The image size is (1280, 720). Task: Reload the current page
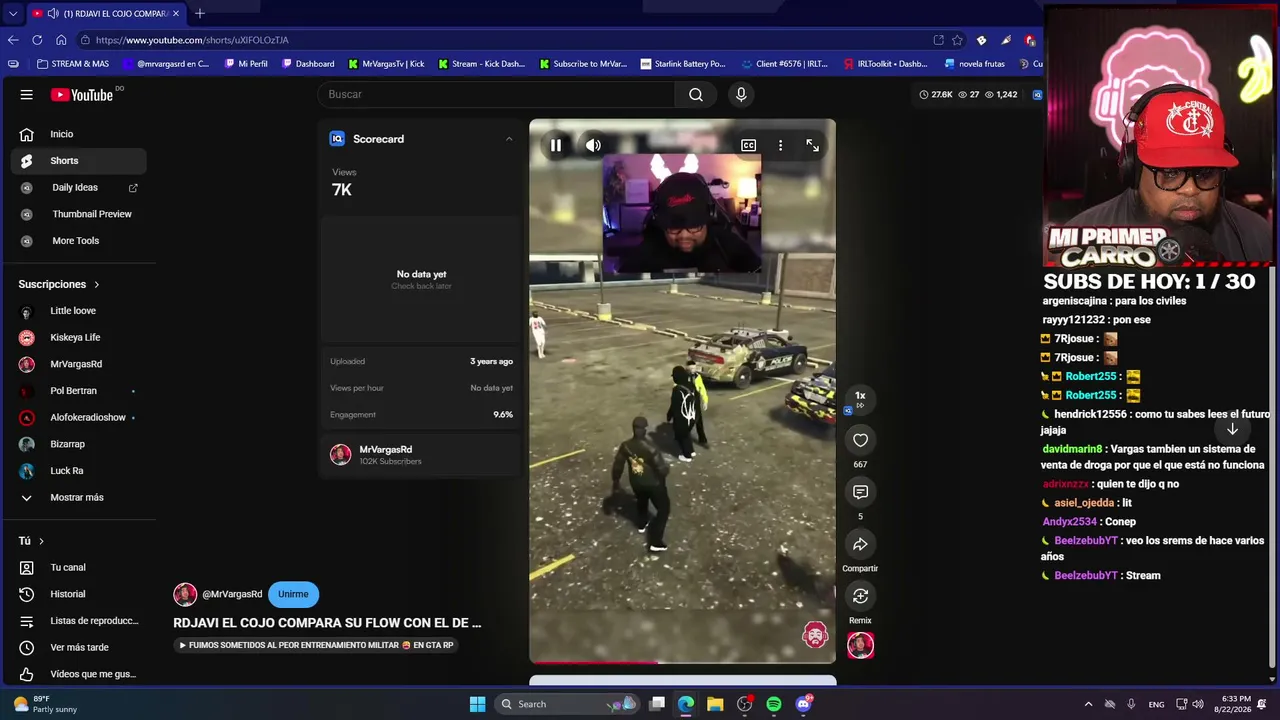[37, 40]
